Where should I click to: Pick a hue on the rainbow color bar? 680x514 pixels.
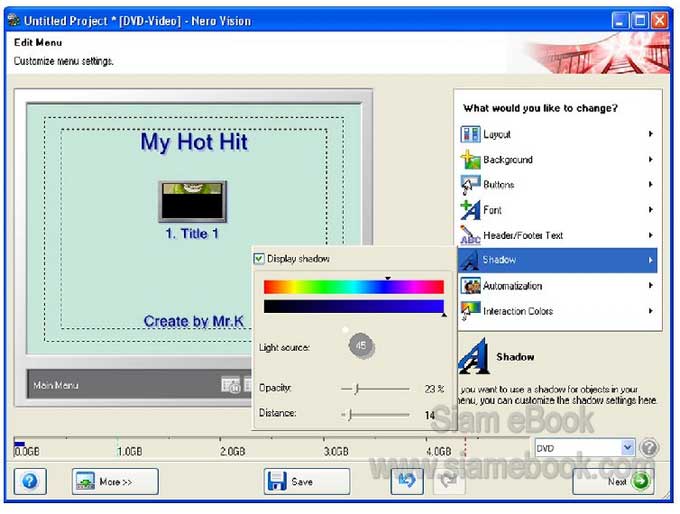(353, 287)
